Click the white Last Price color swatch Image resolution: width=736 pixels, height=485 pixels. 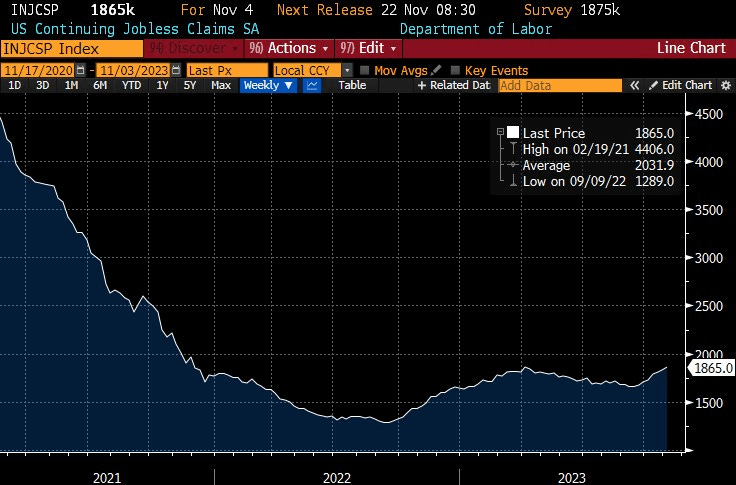click(513, 133)
